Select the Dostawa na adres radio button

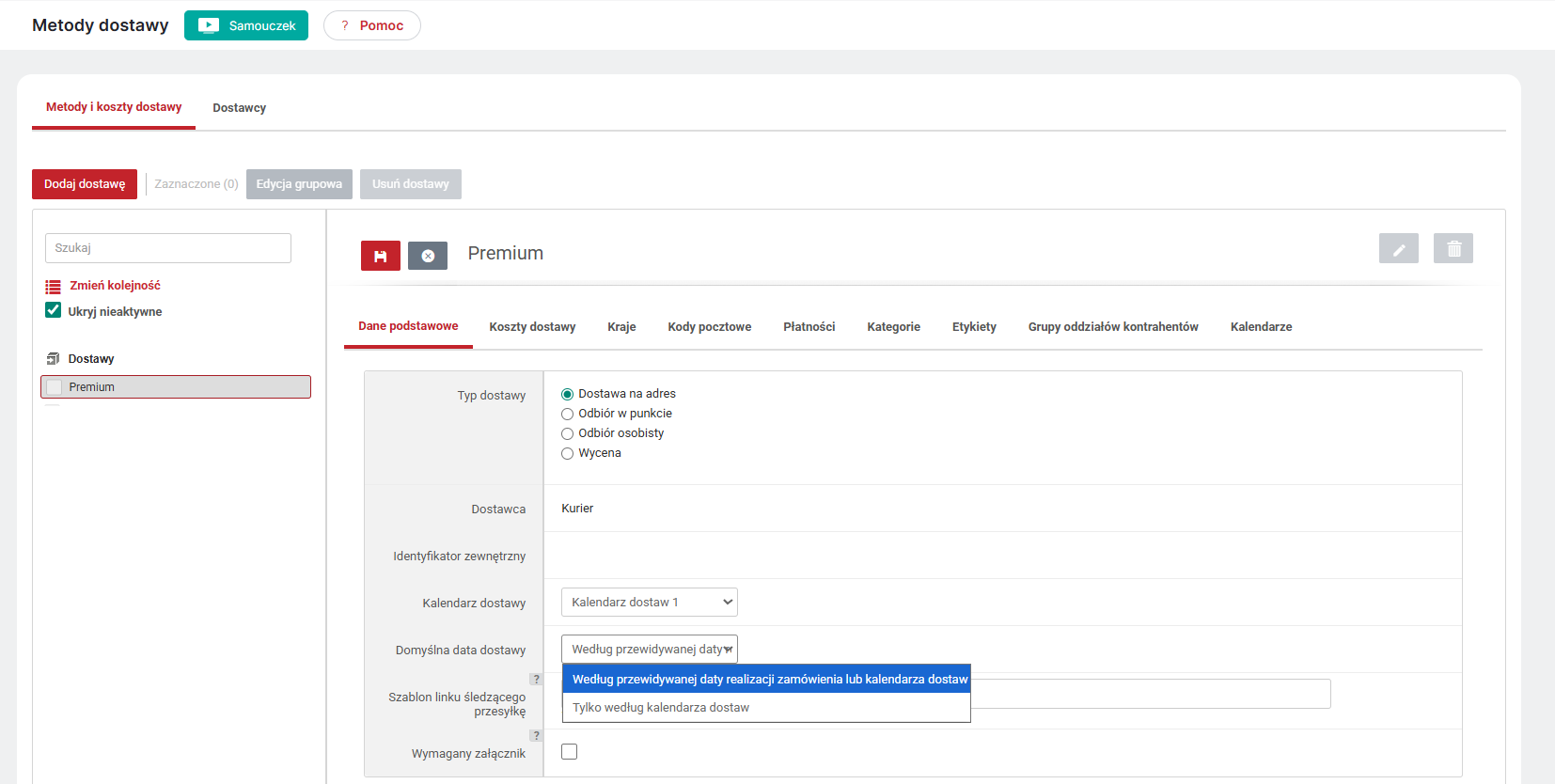(x=567, y=394)
